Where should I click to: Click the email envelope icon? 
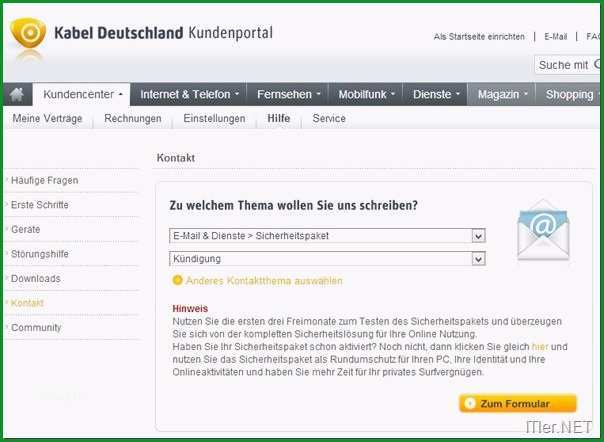pyautogui.click(x=543, y=230)
